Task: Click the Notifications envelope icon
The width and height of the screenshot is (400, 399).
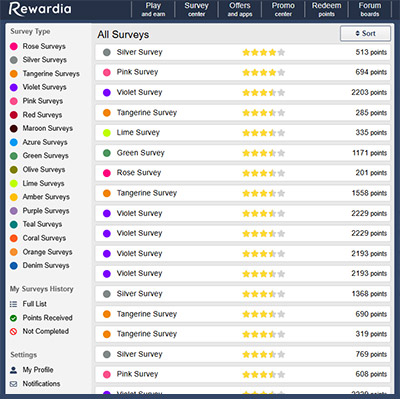Action: [13, 384]
